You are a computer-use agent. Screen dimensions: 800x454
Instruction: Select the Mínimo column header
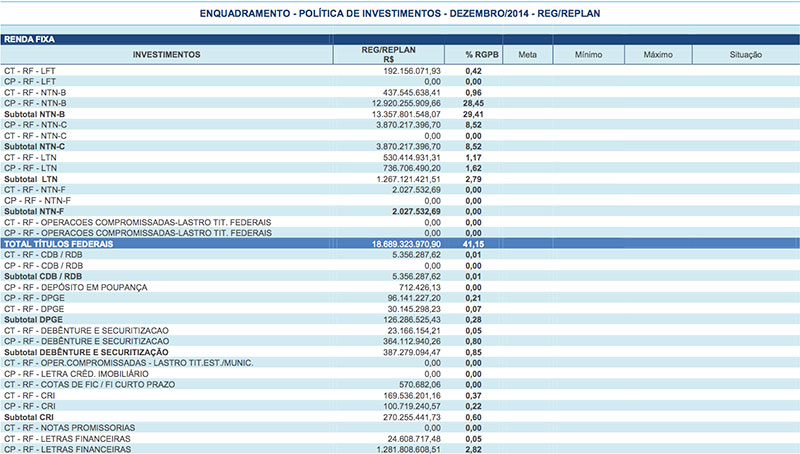tap(588, 54)
